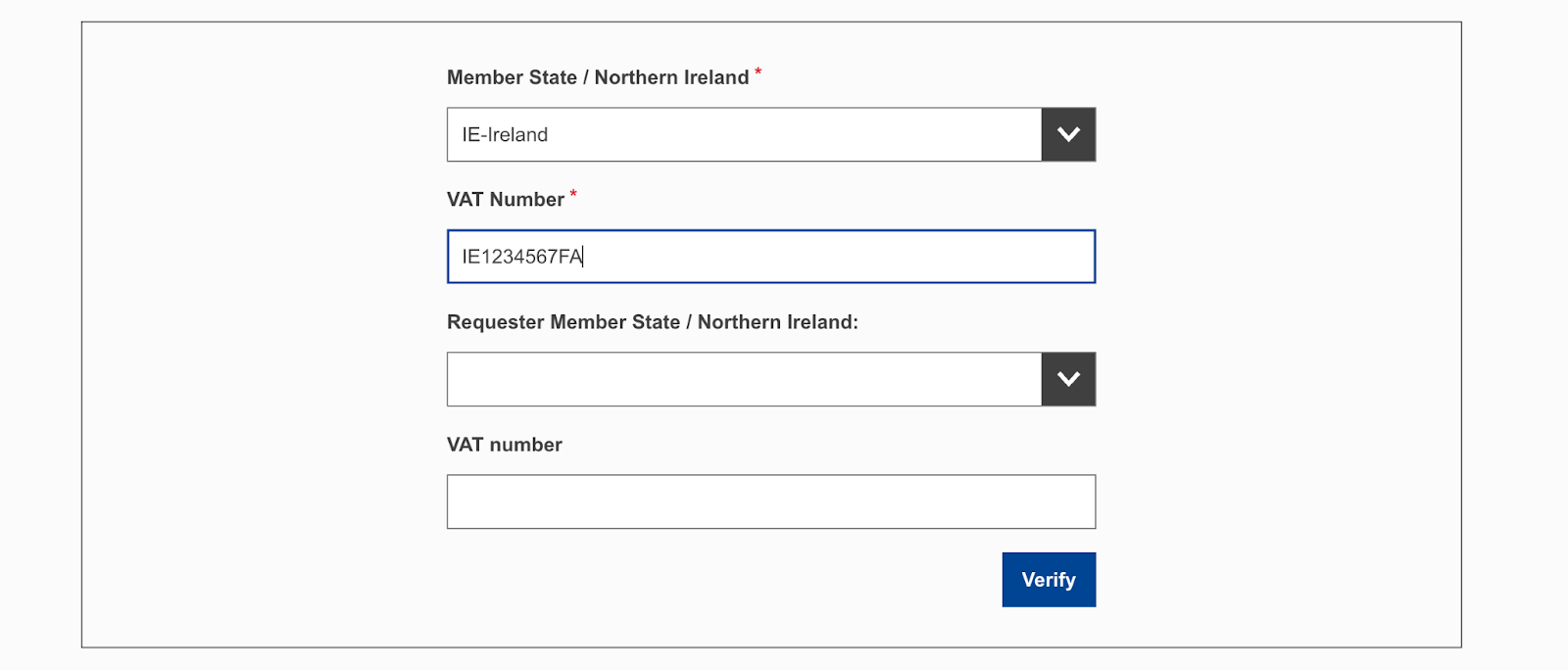Click the red asterisk next to VAT Number

572,193
